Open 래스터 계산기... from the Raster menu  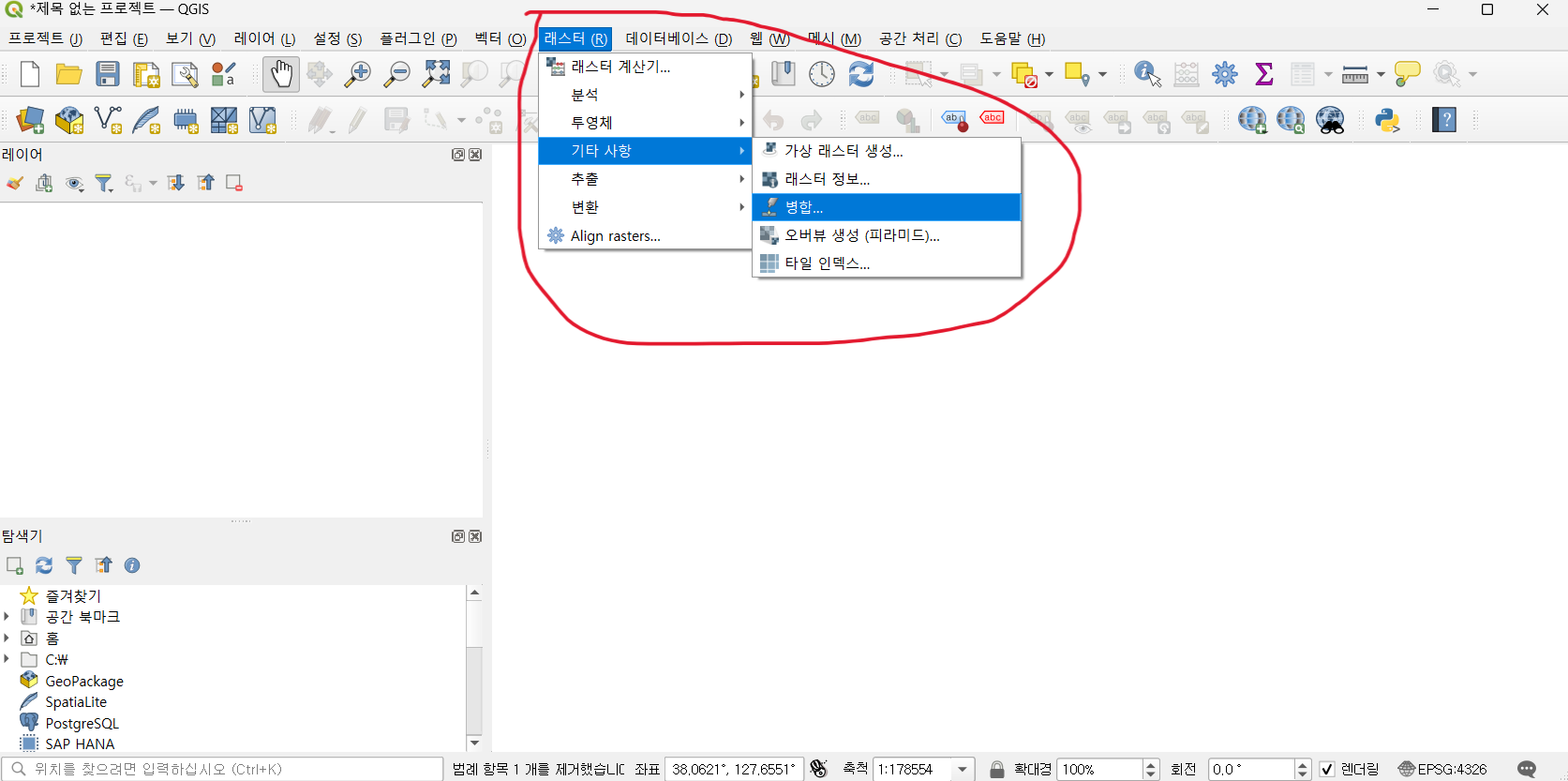pyautogui.click(x=645, y=67)
